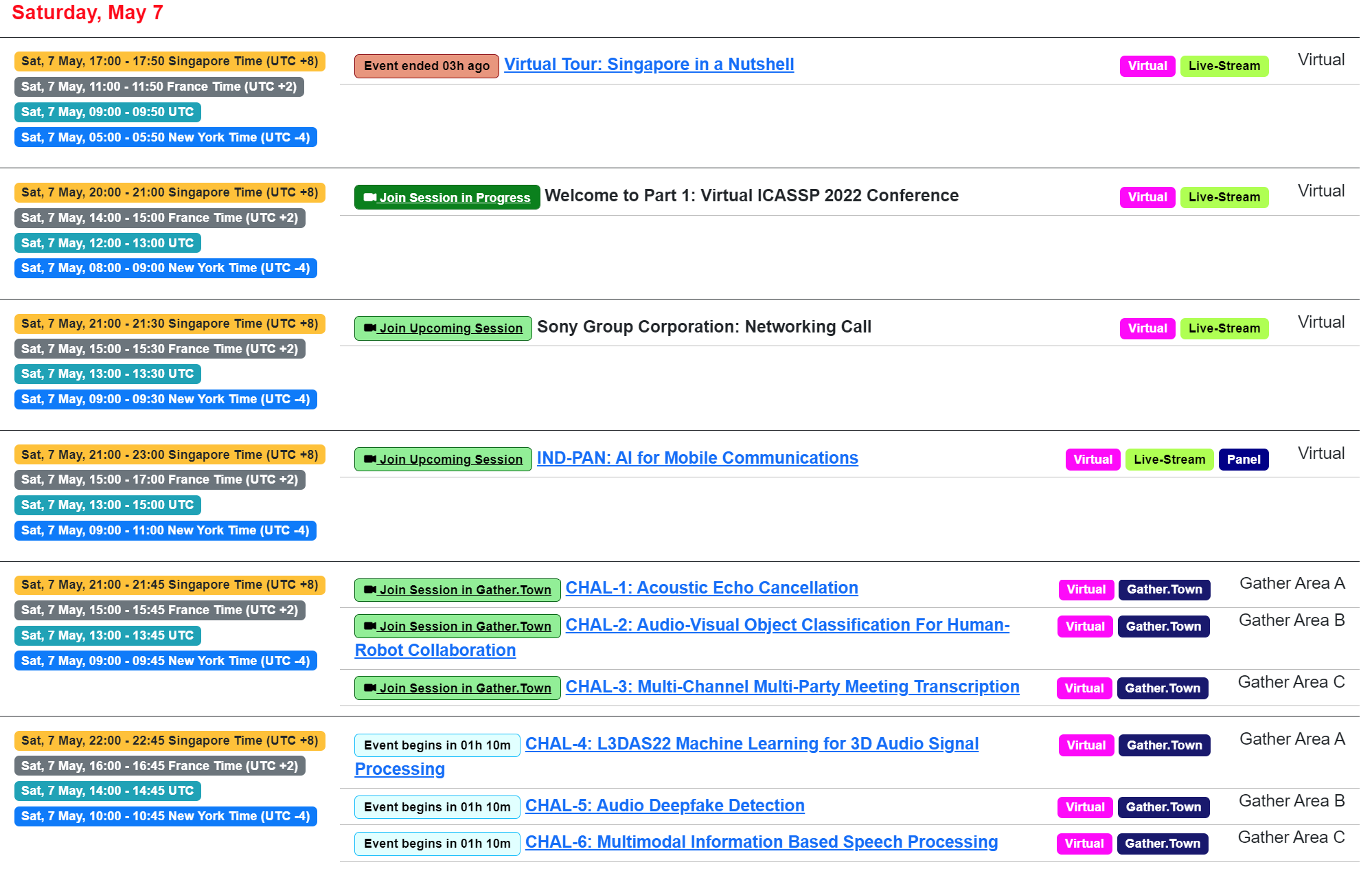Click camera icon beside Sony Networking Call join button

[x=369, y=328]
